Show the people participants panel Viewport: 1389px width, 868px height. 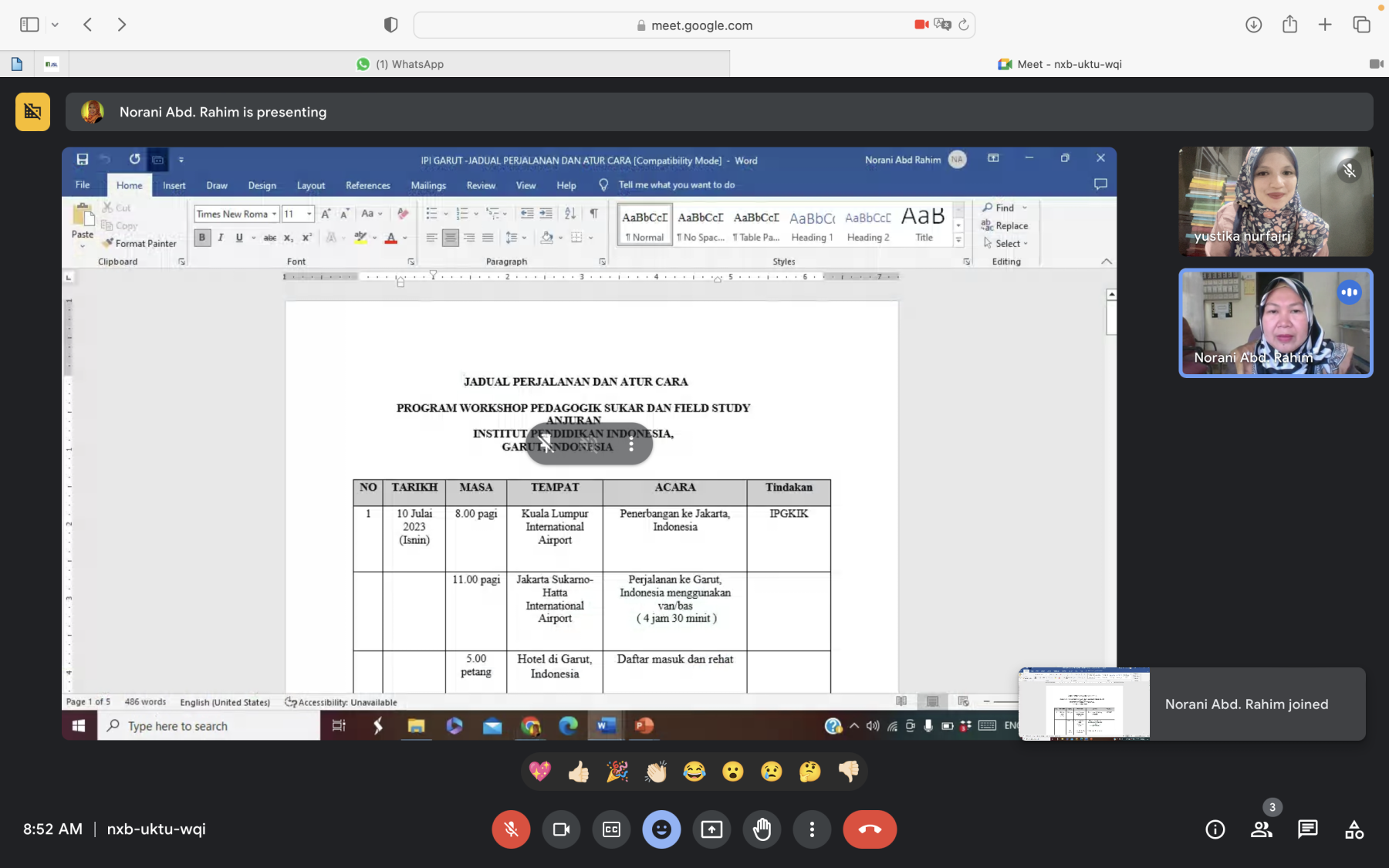1262,829
